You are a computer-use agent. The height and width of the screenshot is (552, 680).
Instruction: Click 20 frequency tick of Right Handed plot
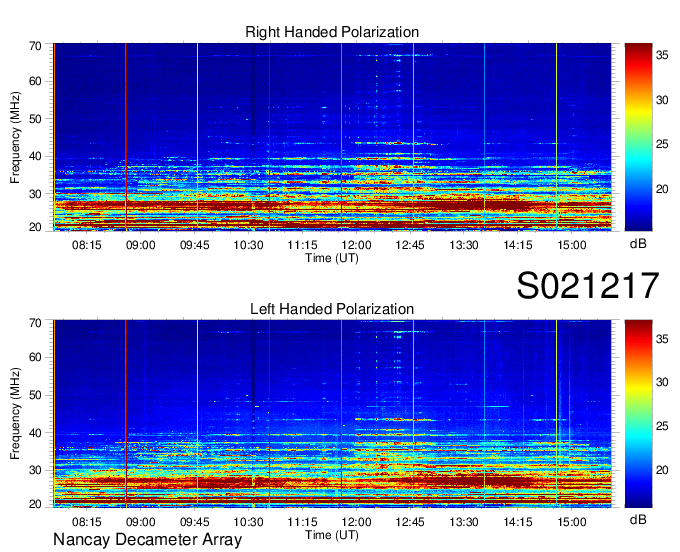36,227
